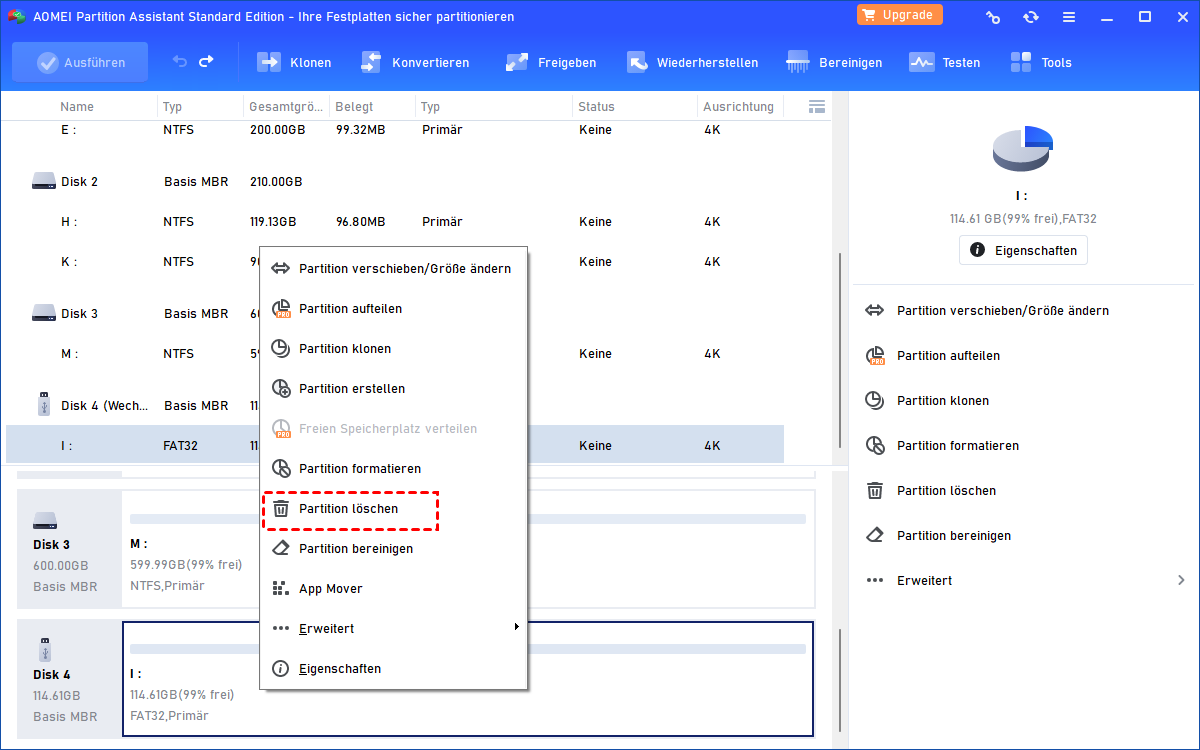Click the USB icon beside Disk 4 (Wech...
1200x750 pixels.
[44, 405]
